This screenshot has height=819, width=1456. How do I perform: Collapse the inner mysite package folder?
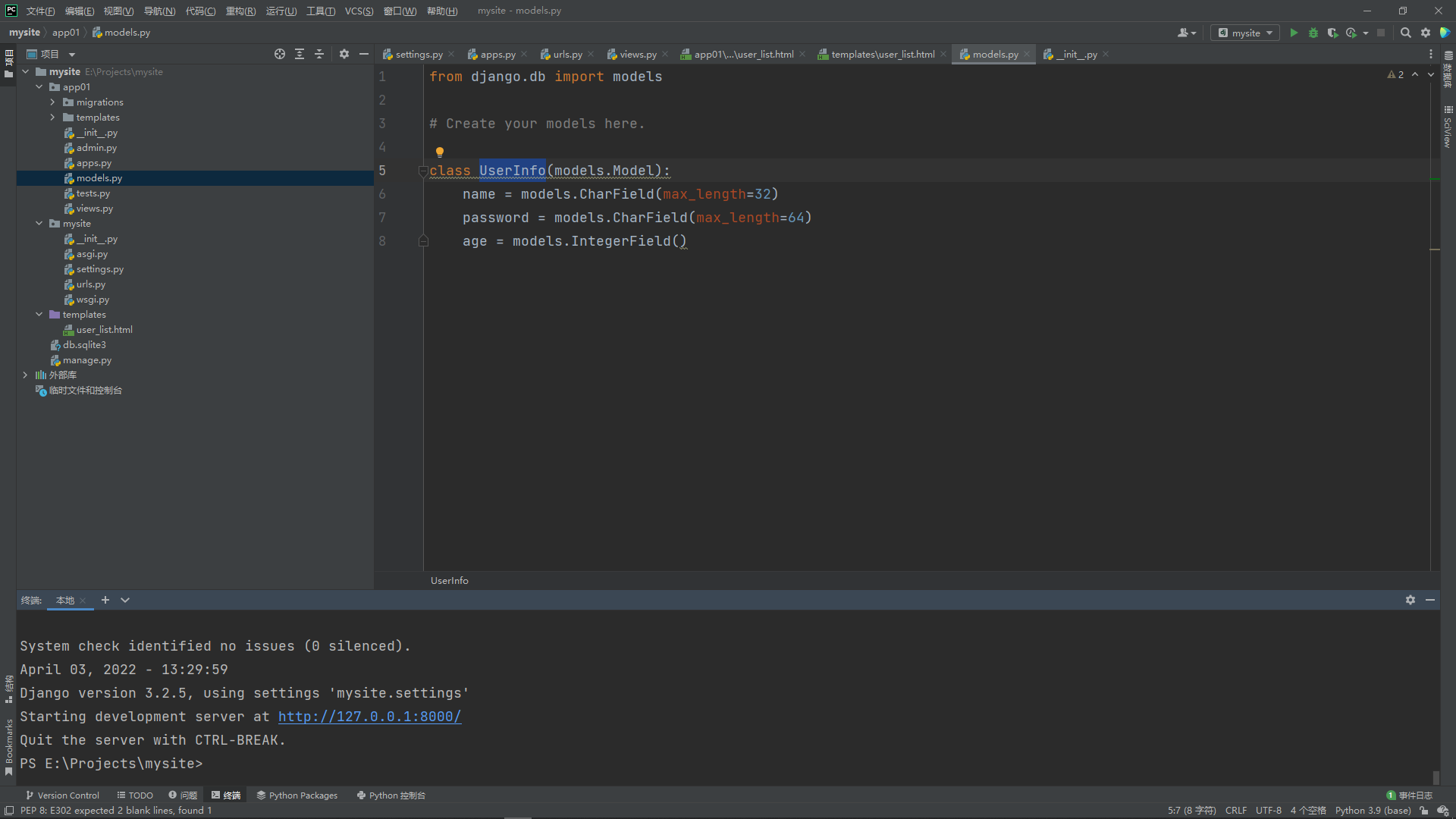pyautogui.click(x=39, y=224)
